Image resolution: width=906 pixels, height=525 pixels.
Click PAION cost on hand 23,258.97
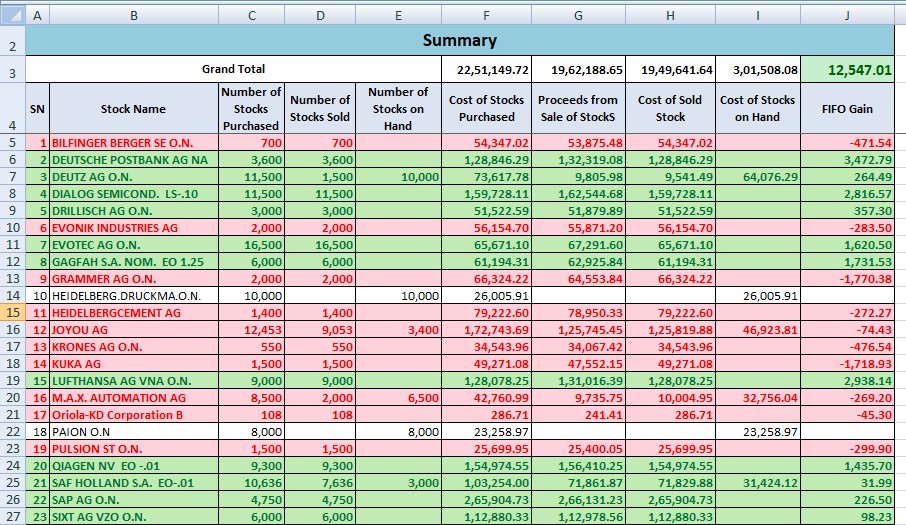tap(758, 431)
